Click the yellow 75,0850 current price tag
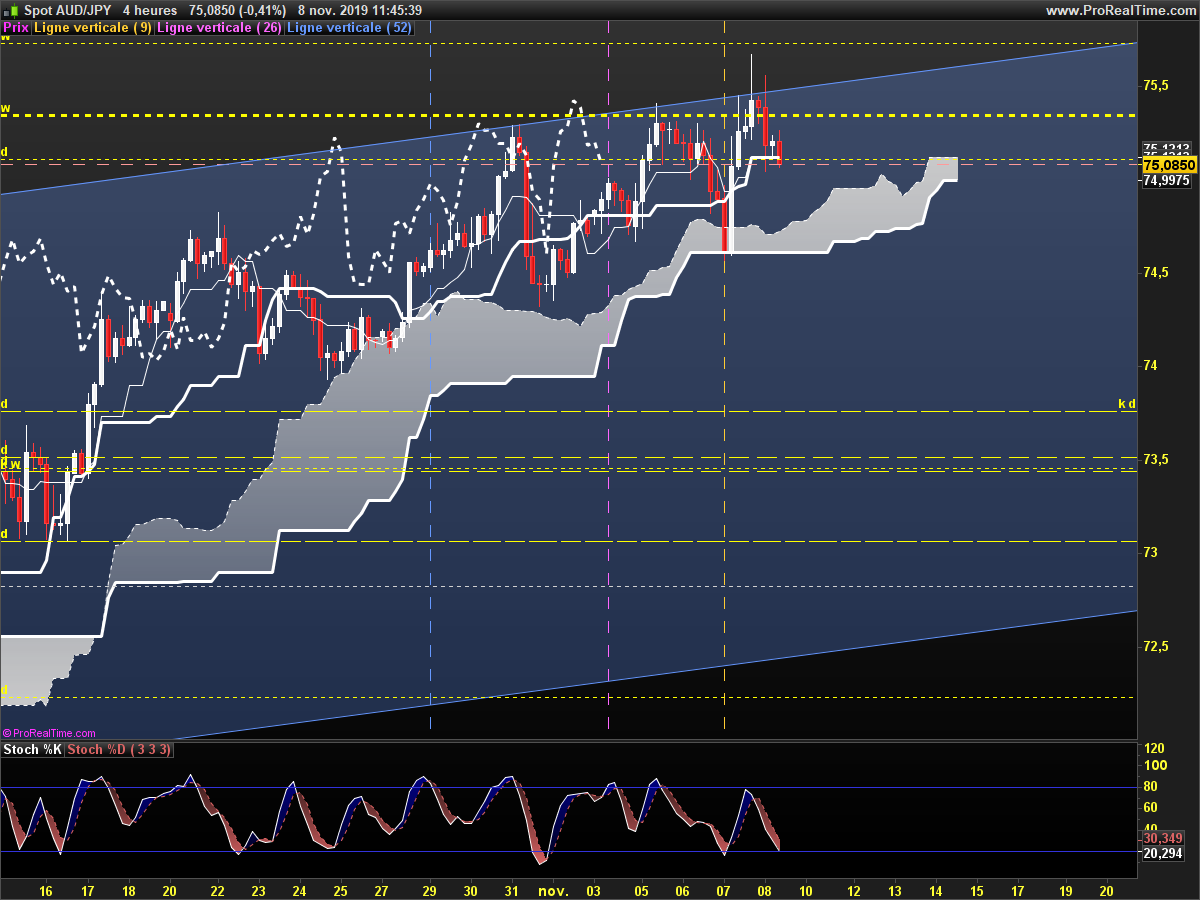 1169,164
